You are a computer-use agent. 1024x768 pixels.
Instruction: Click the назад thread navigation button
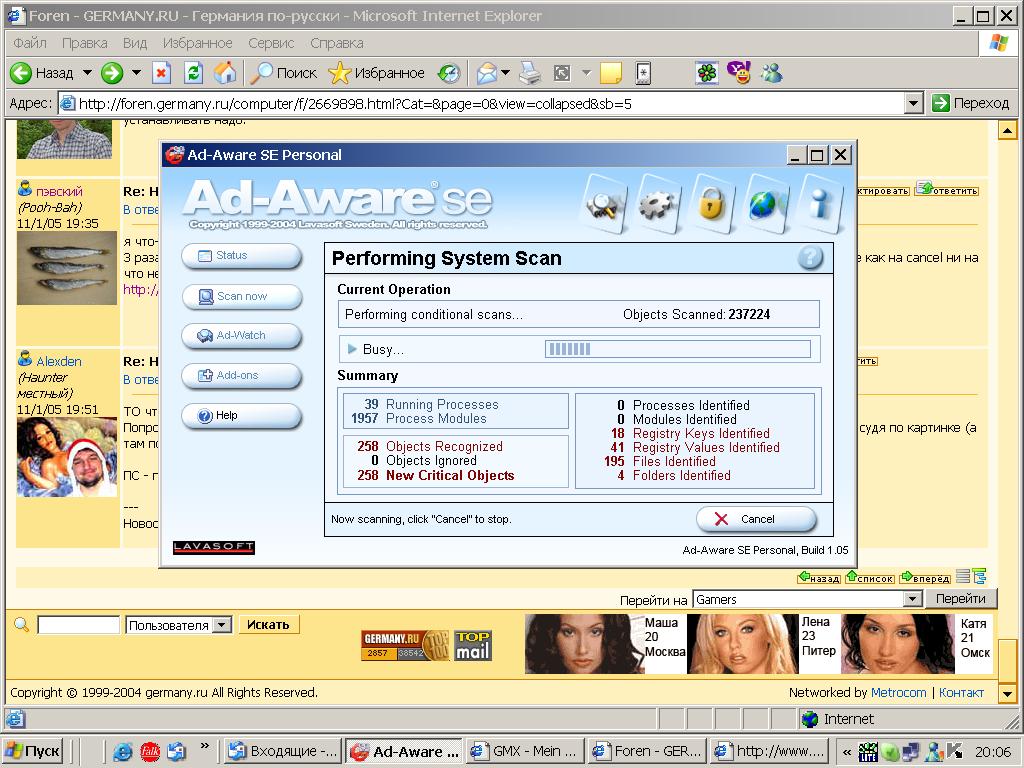tap(819, 578)
